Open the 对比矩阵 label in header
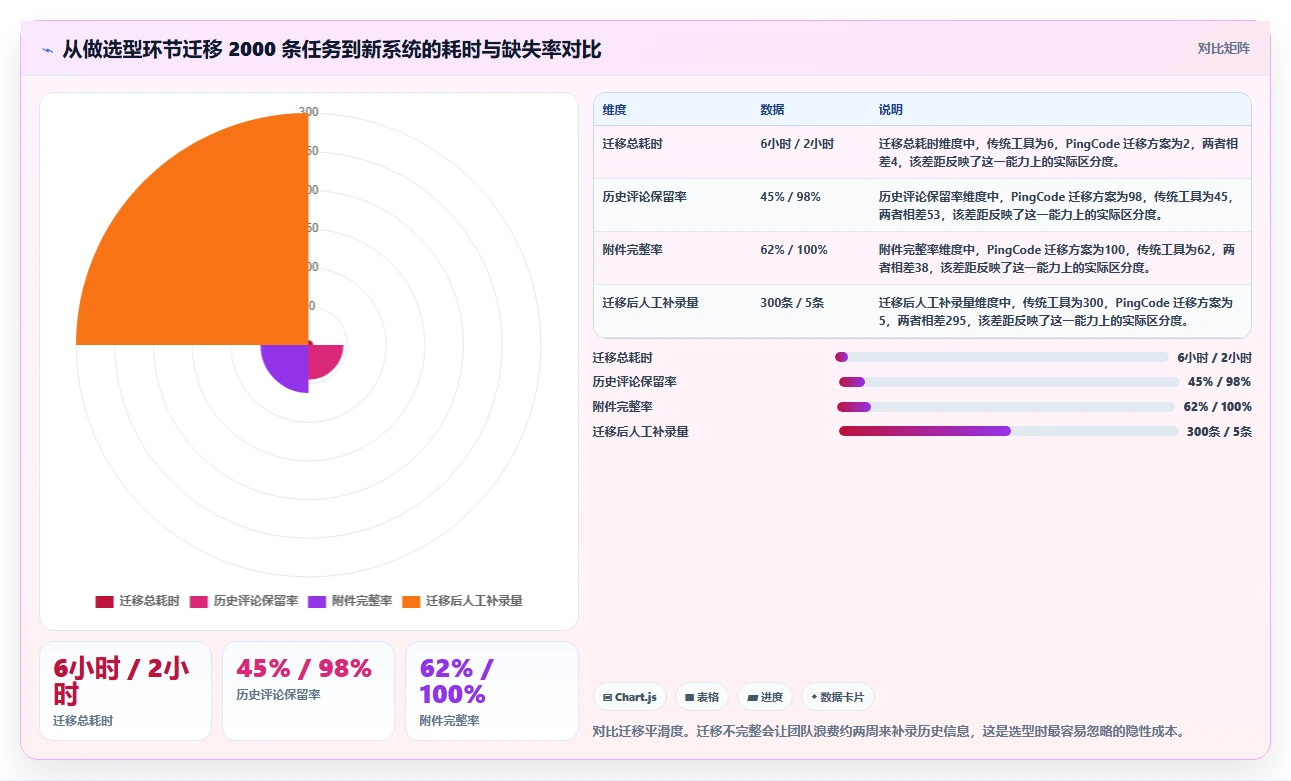 click(x=1224, y=48)
